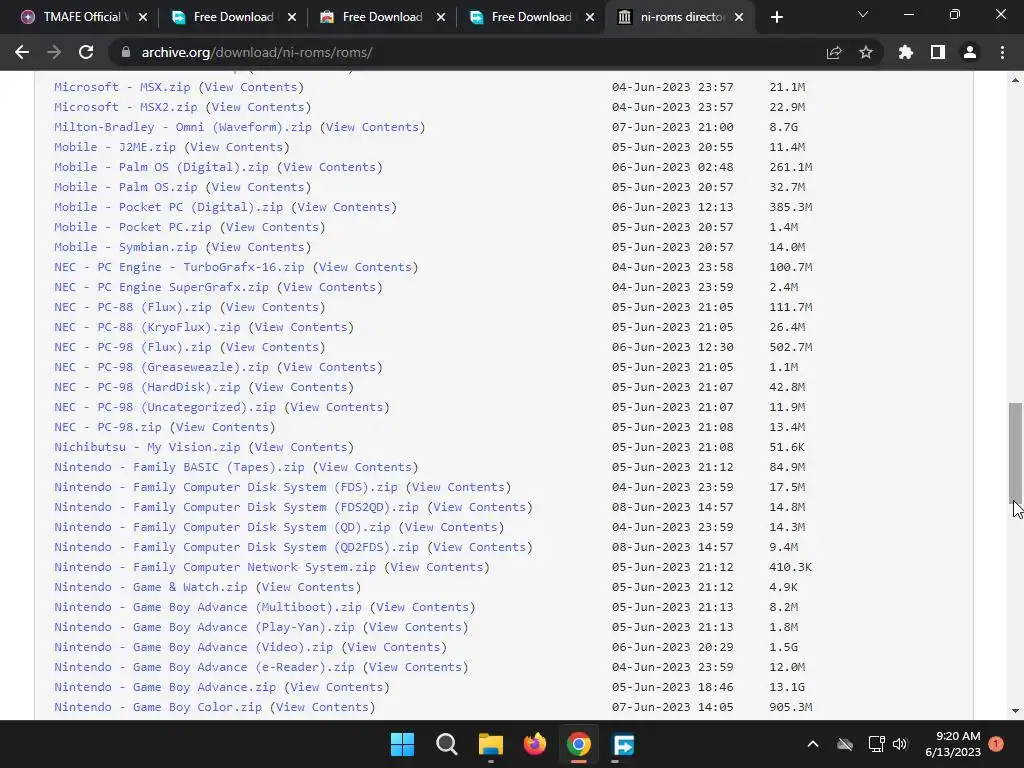Viewport: 1024px width, 768px height.
Task: Click the scrollbar down arrow
Action: pos(1015,711)
